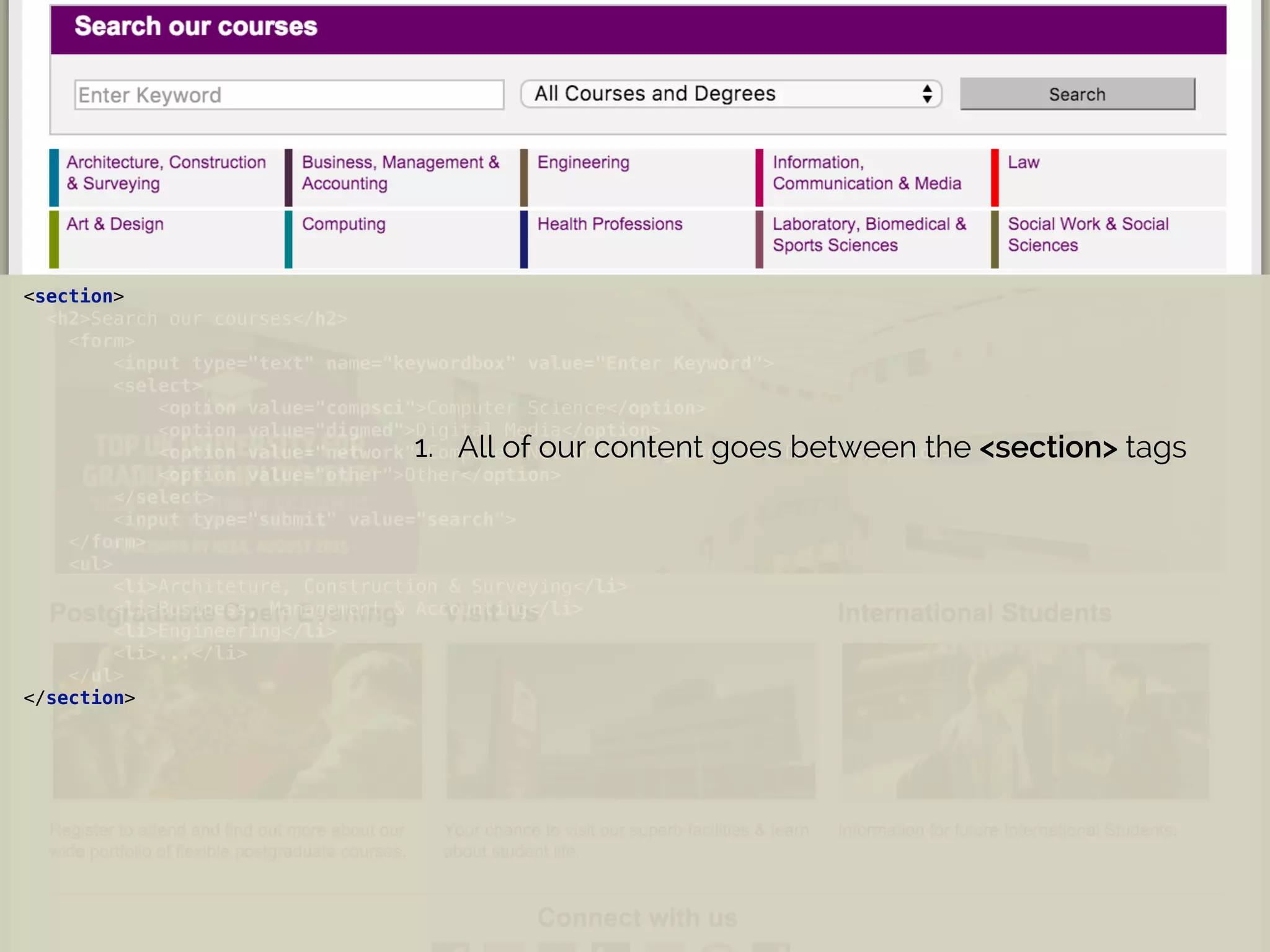Click the red color bar beside Law
Viewport: 1270px width, 952px height.
(995, 177)
